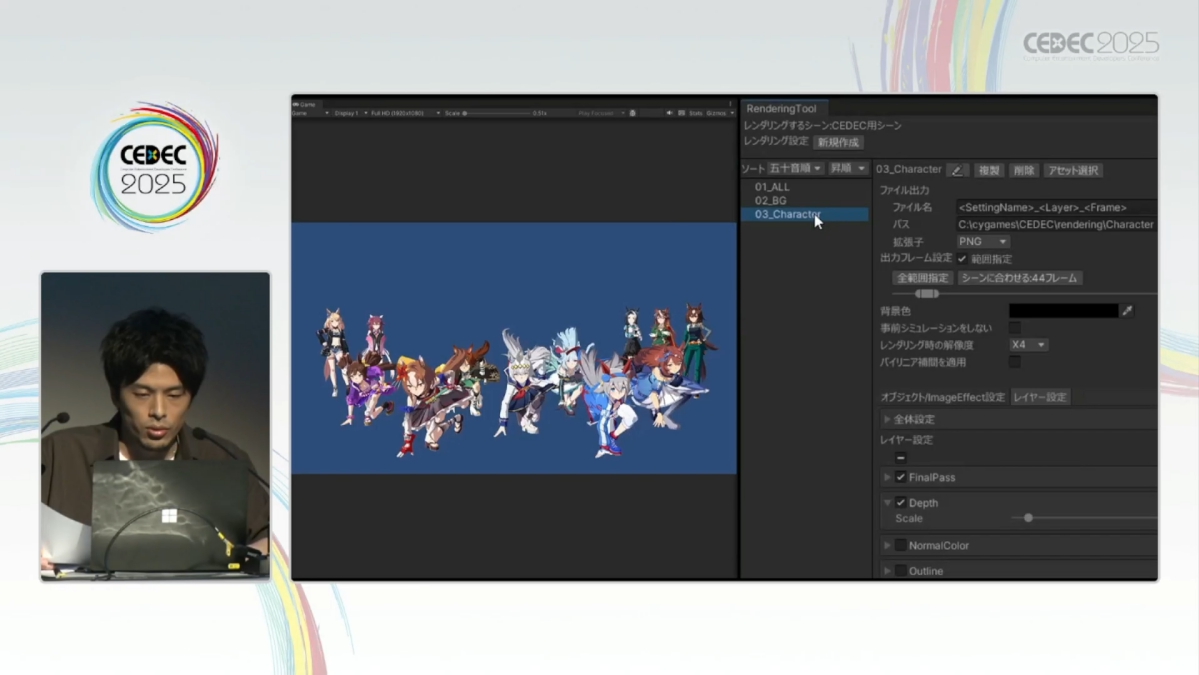Open the Play Focused dropdown
The width and height of the screenshot is (1199, 675).
tap(601, 113)
